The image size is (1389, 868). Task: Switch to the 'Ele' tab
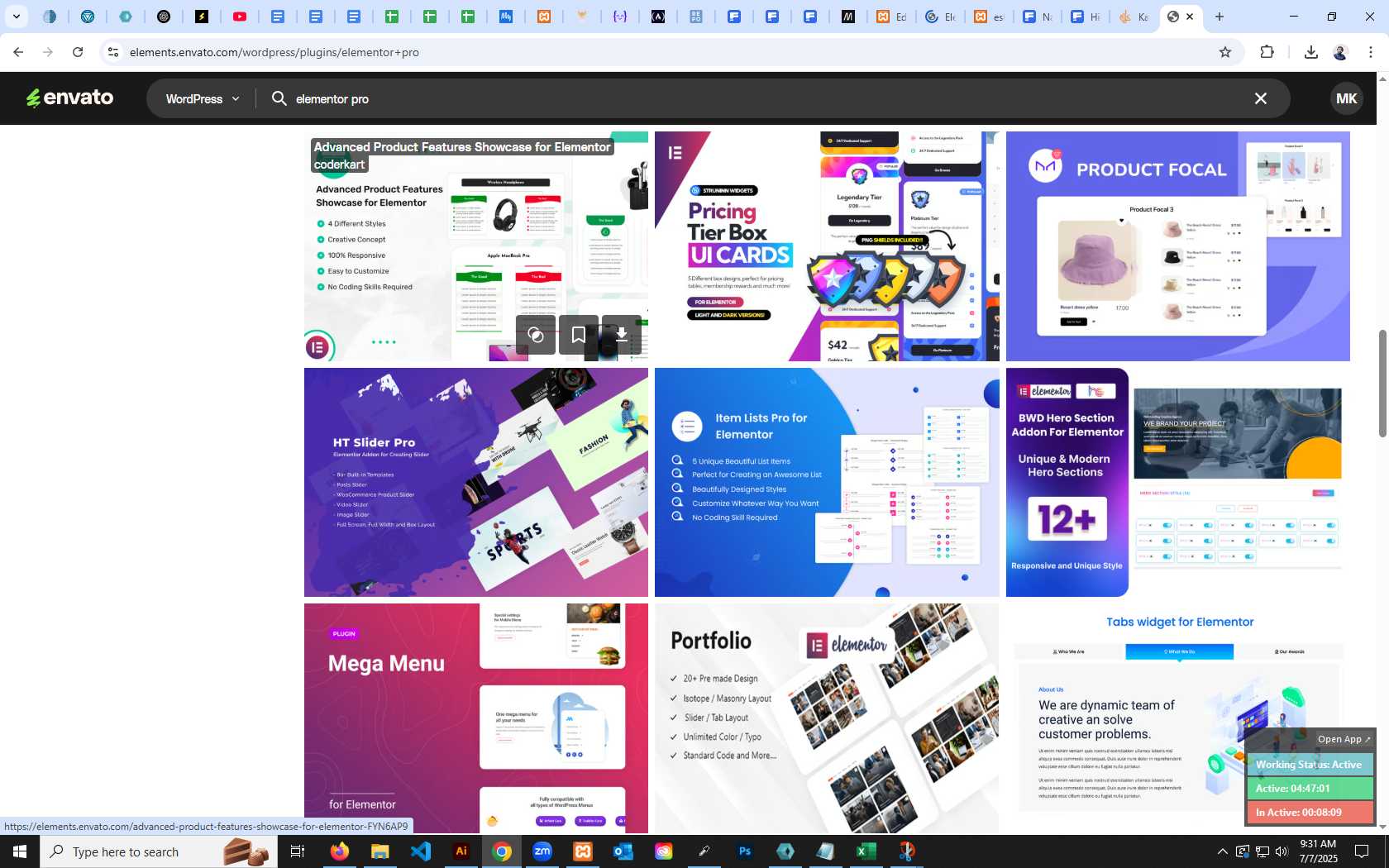tap(940, 17)
